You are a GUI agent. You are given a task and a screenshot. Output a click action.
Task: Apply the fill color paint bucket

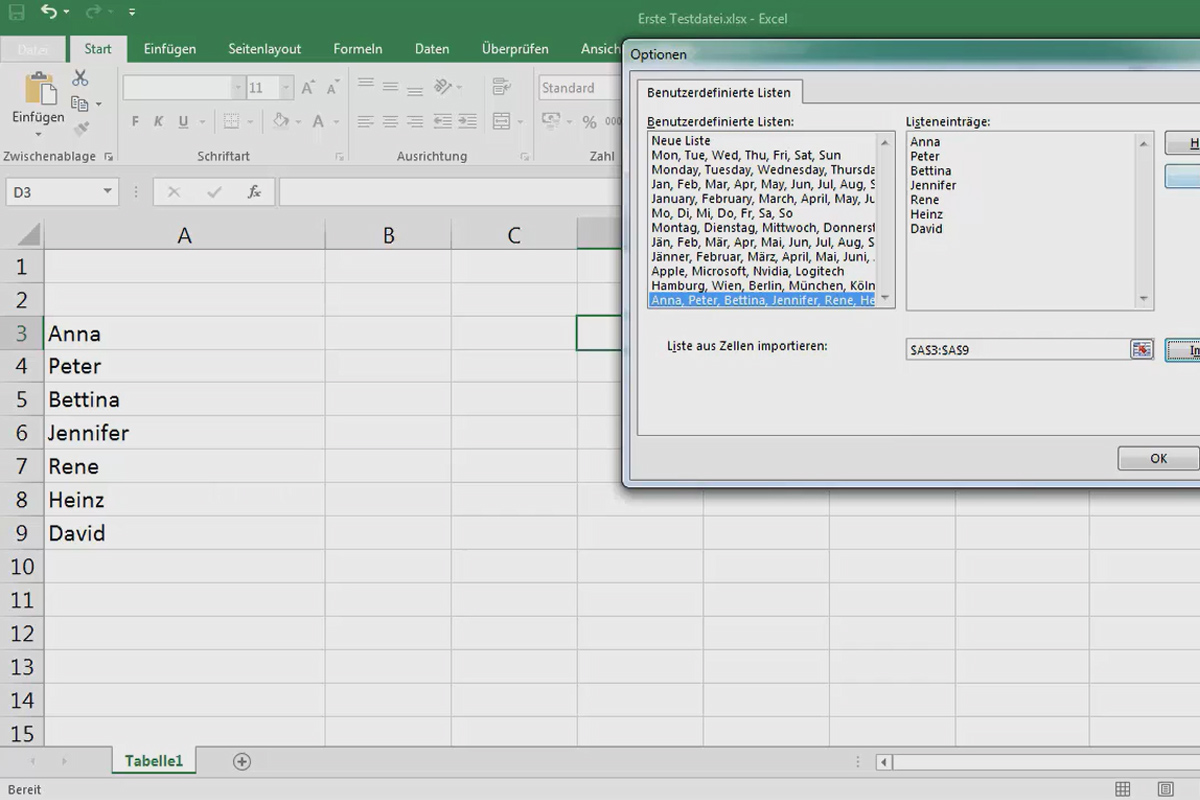pos(281,122)
